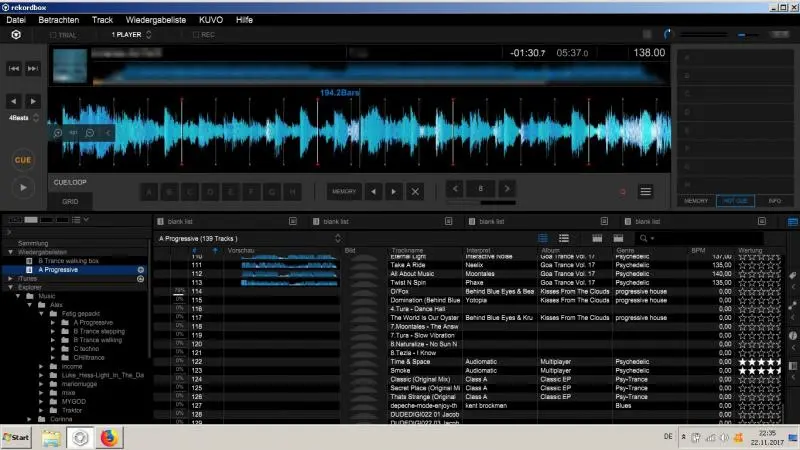Click hot cue A pad

150,191
